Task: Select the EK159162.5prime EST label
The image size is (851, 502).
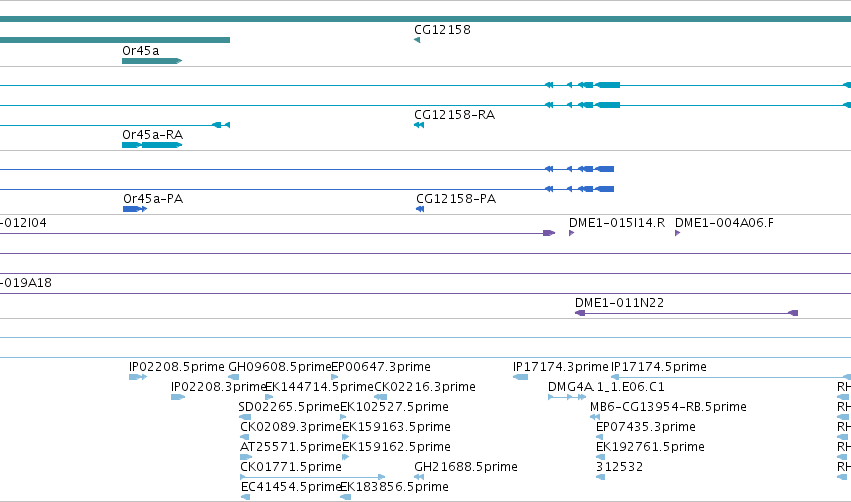Action: pyautogui.click(x=396, y=447)
